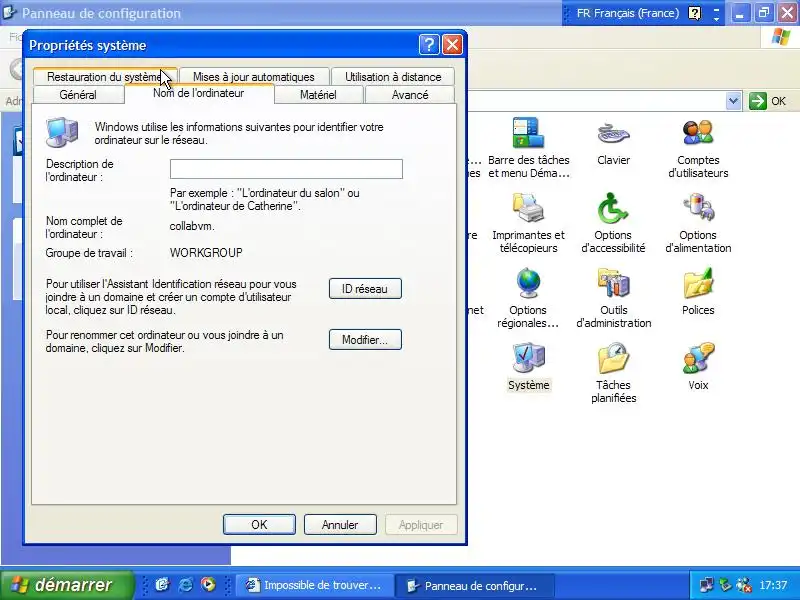Open the Barre des tâches et menu Démarrer icon
Viewport: 800px width, 600px height.
pos(528,133)
